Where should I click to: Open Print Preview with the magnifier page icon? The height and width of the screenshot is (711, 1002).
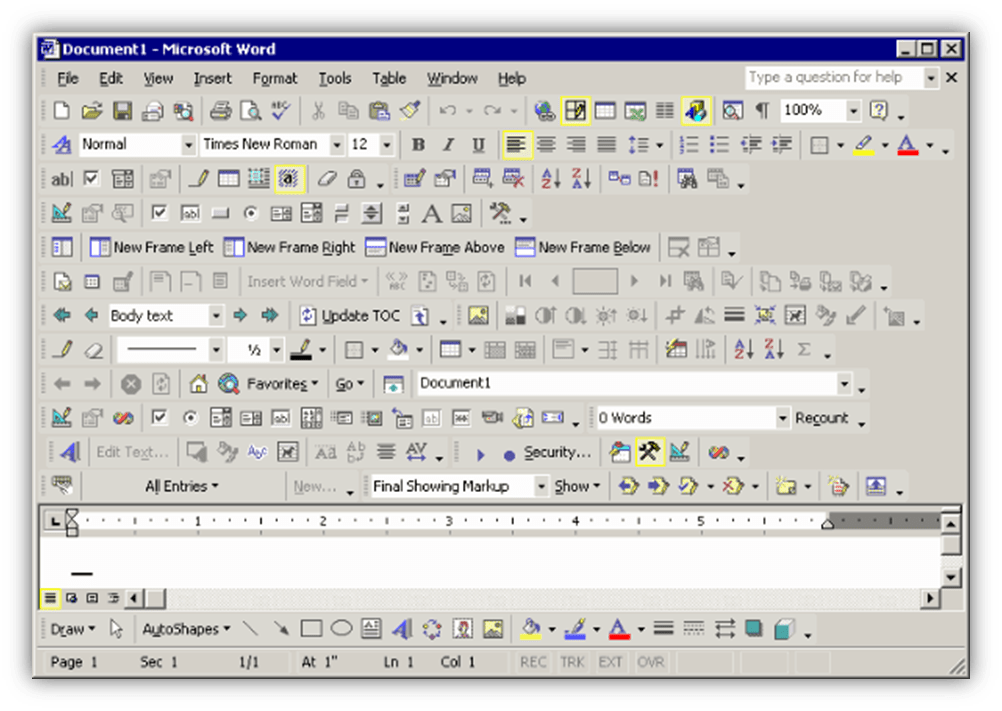pos(250,111)
